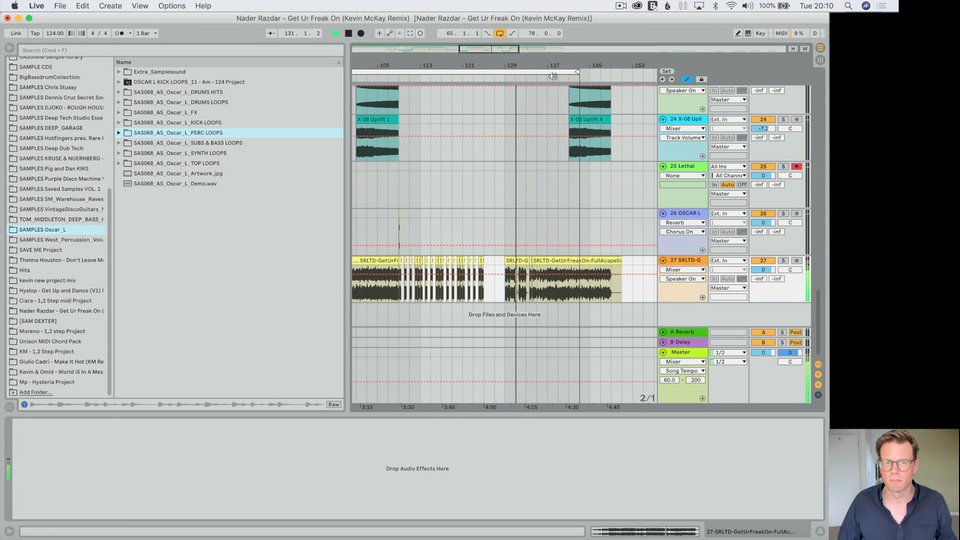Activate the Punch-In switch icon
The width and height of the screenshot is (960, 540).
[487, 33]
